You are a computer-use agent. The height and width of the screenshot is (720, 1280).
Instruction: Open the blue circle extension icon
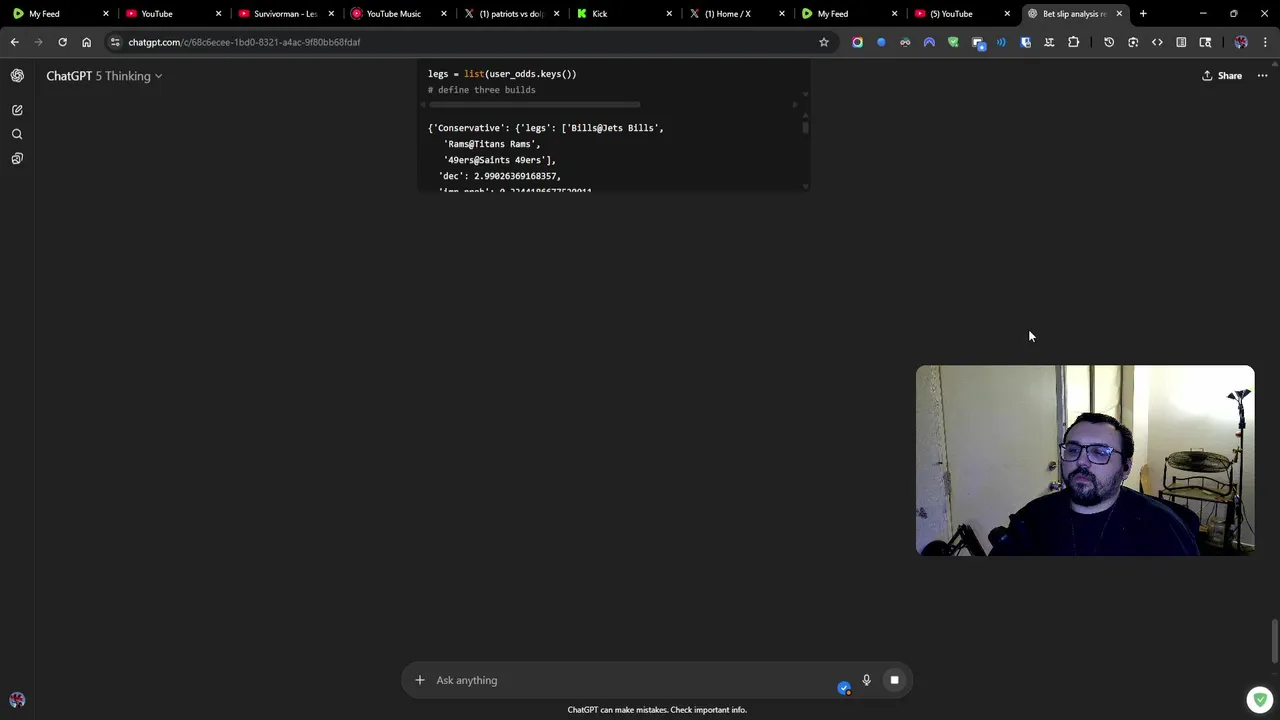point(881,42)
